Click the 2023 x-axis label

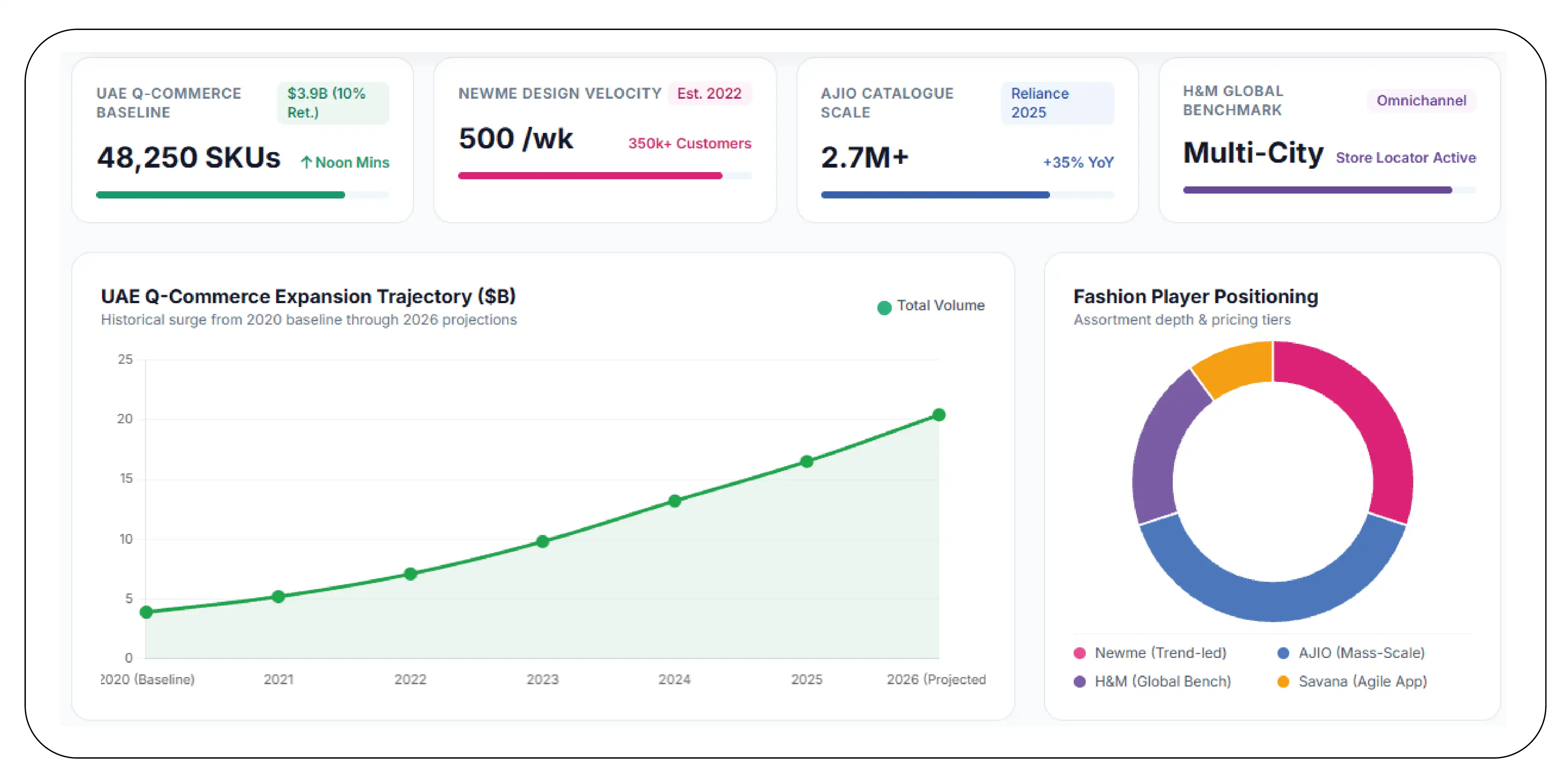543,679
